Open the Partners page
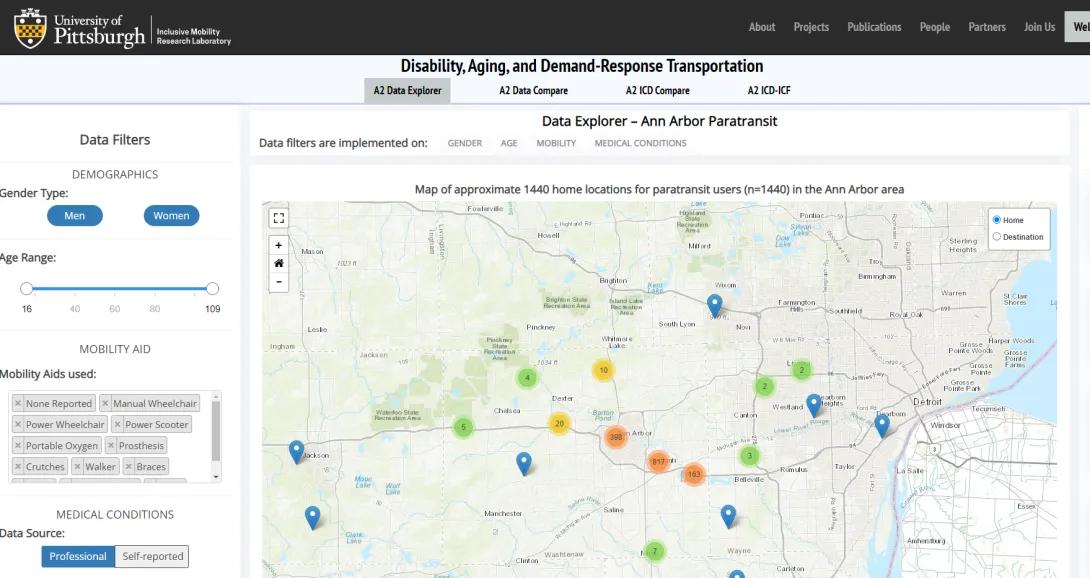The height and width of the screenshot is (578, 1090). [987, 27]
